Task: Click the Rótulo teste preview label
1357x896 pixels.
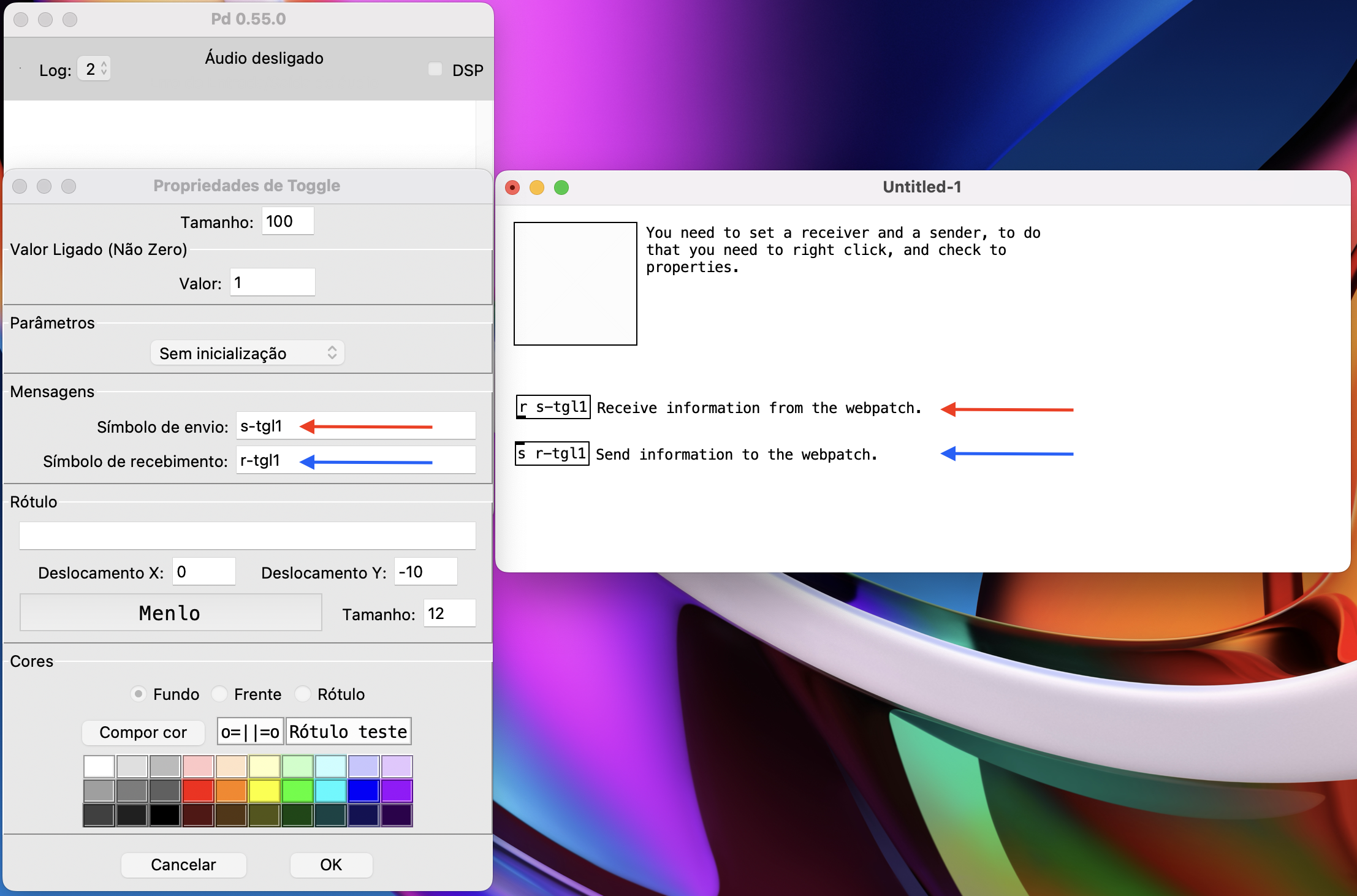Action: (x=348, y=732)
